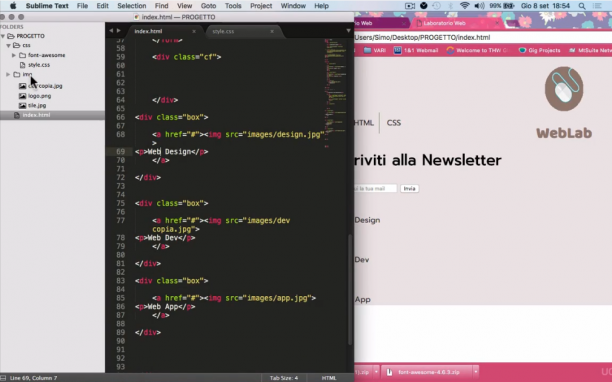Open the HTML syntax selector

pos(329,378)
